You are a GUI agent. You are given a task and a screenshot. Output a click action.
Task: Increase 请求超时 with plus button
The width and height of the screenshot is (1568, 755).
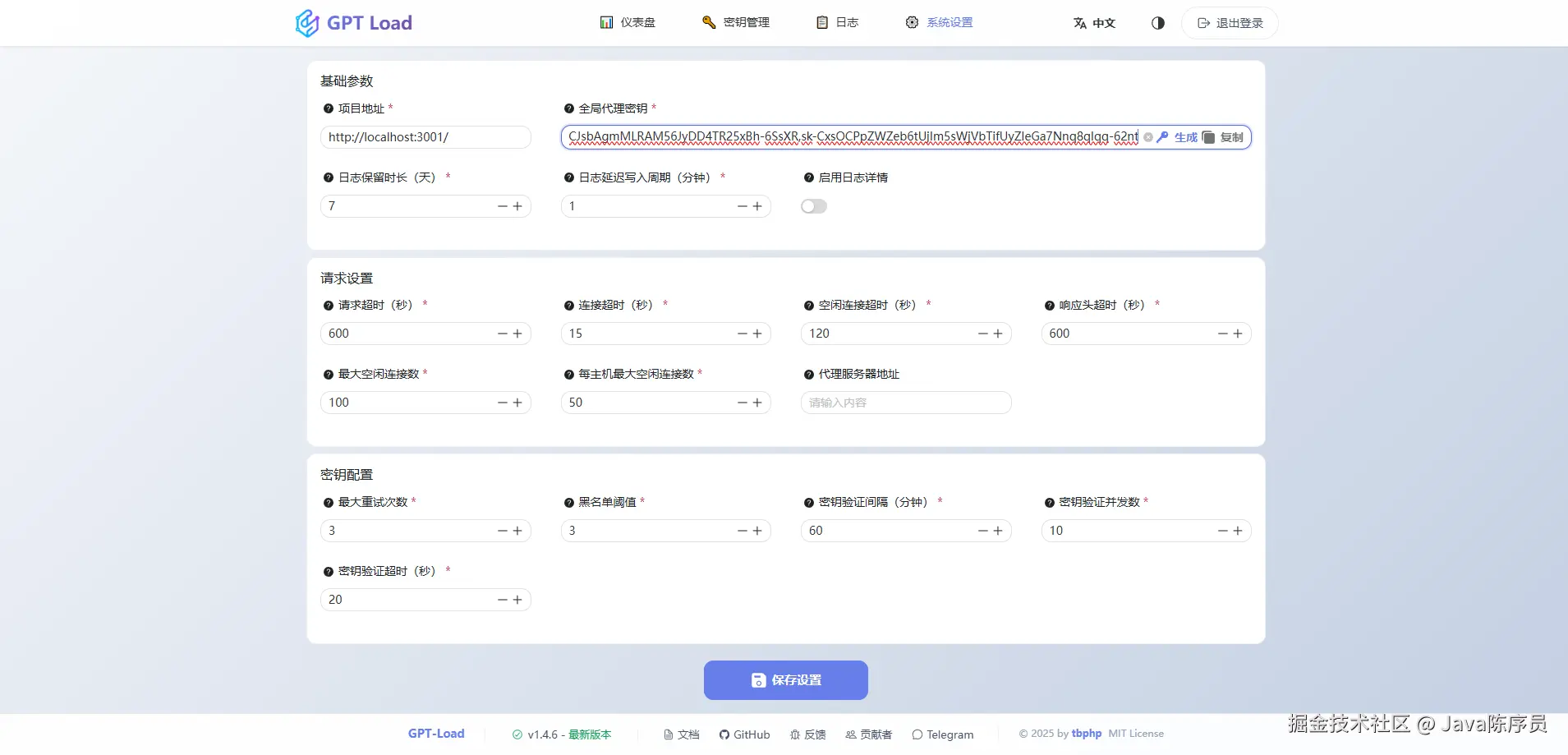517,334
